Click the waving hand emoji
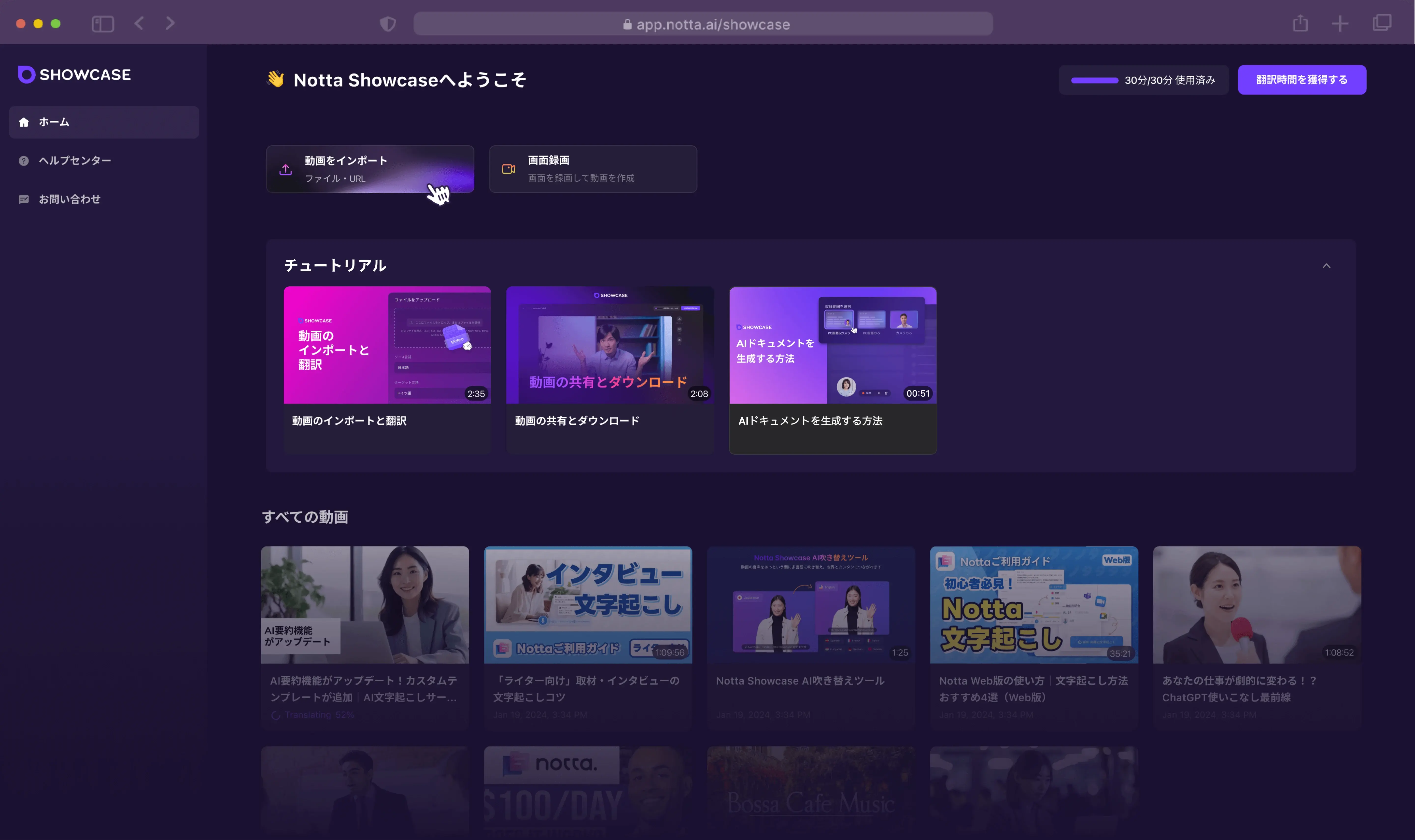This screenshot has width=1415, height=840. (276, 79)
